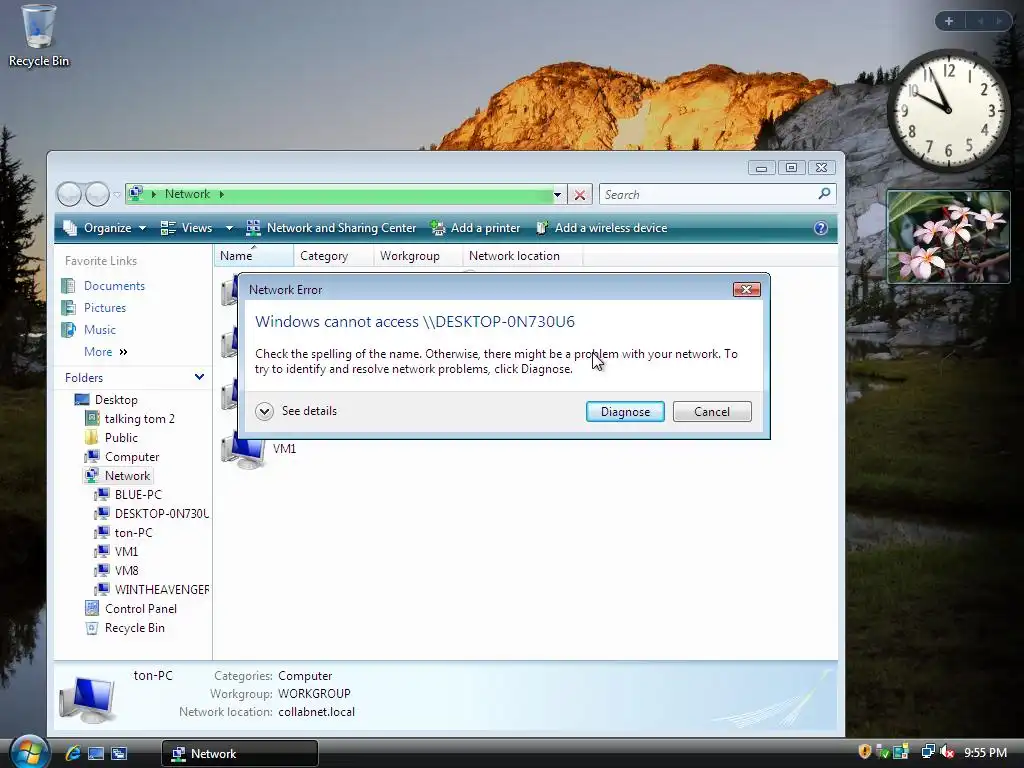
Task: Click the address bar network icon
Action: pyautogui.click(x=136, y=193)
